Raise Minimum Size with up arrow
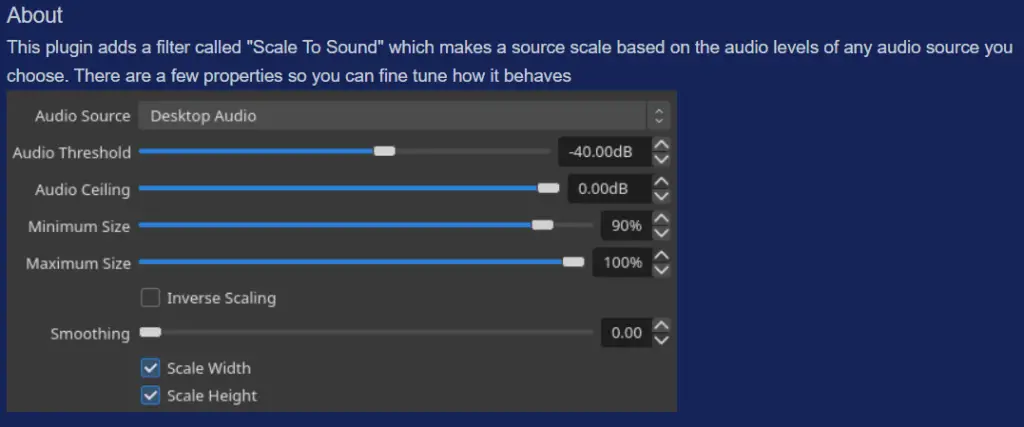This screenshot has width=1024, height=427. pos(662,219)
